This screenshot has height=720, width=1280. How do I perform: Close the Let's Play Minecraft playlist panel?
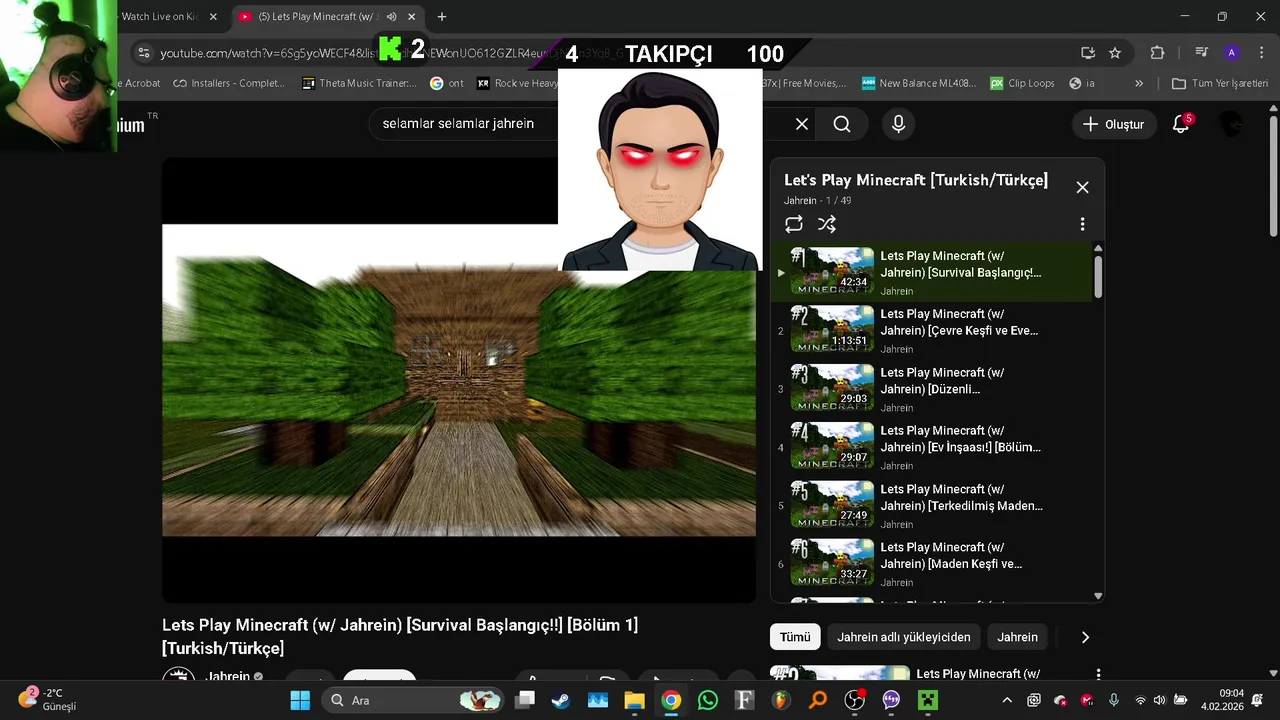[x=1082, y=187]
